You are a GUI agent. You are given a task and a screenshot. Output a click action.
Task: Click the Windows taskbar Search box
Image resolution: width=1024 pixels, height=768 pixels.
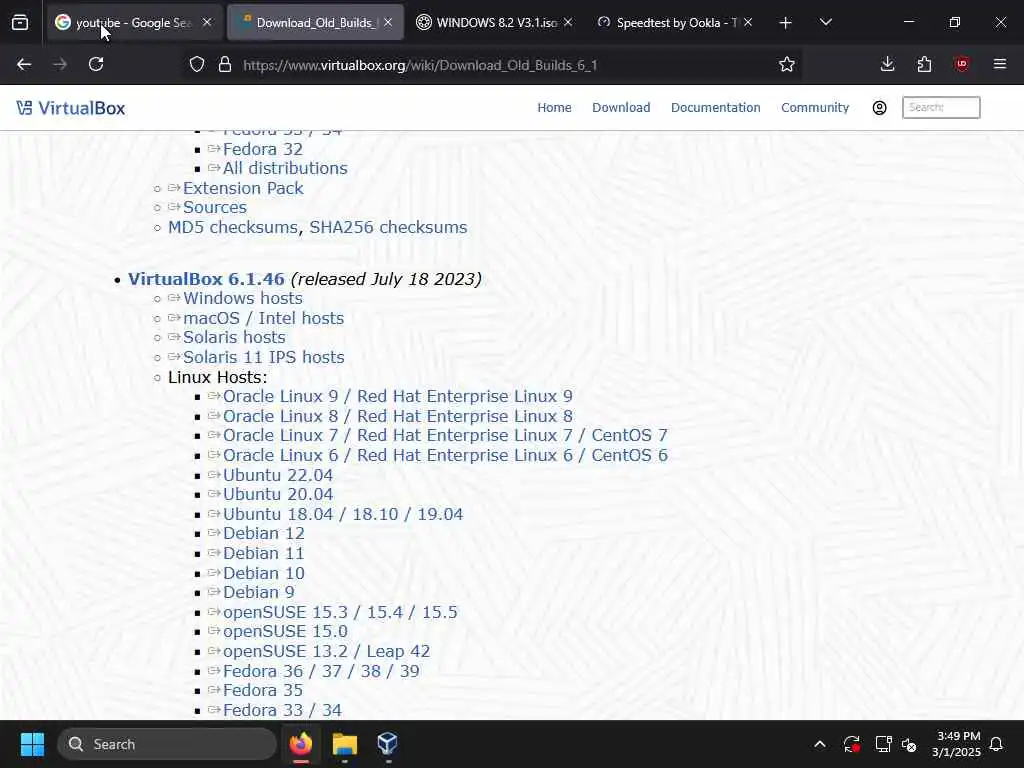point(167,744)
